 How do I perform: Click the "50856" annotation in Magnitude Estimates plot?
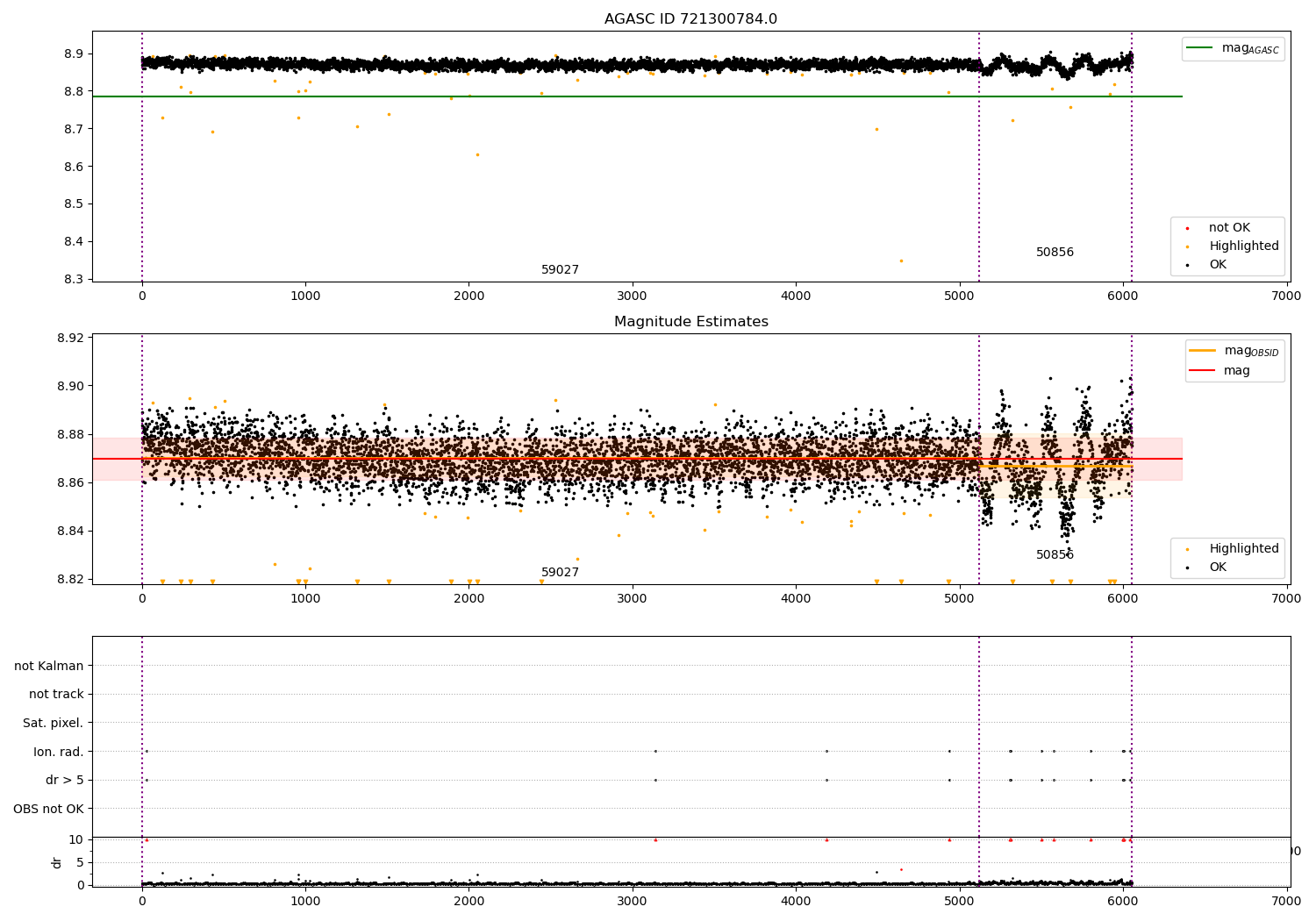pyautogui.click(x=1055, y=555)
